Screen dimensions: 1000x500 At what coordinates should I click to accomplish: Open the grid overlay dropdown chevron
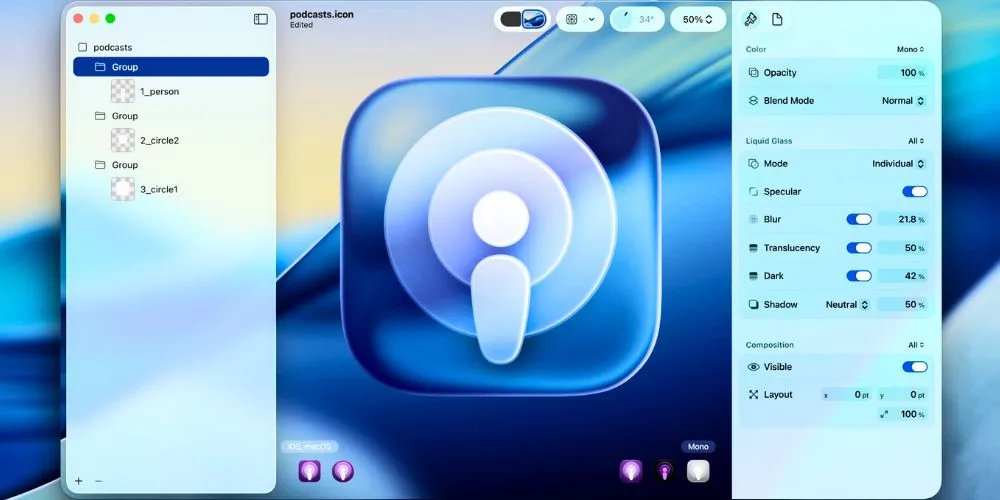592,19
